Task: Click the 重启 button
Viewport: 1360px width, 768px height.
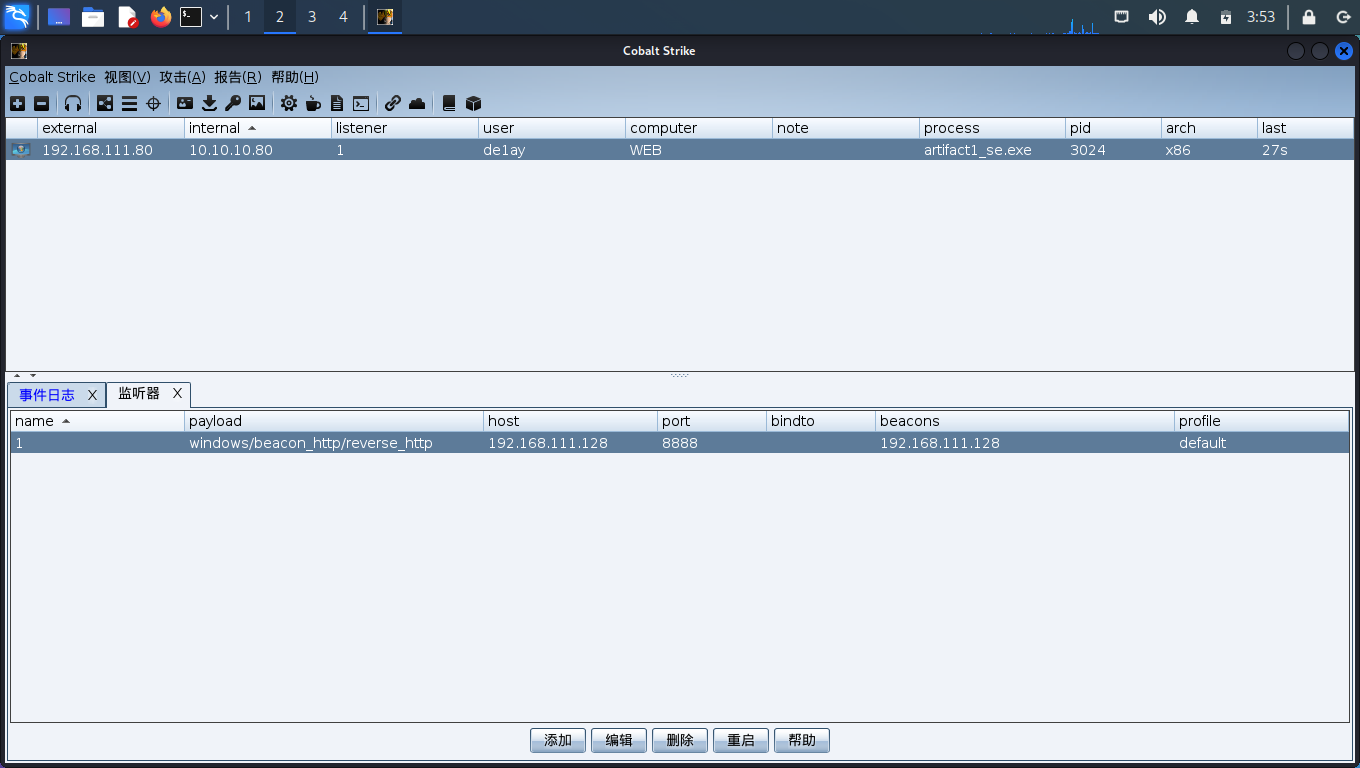Action: [x=741, y=740]
